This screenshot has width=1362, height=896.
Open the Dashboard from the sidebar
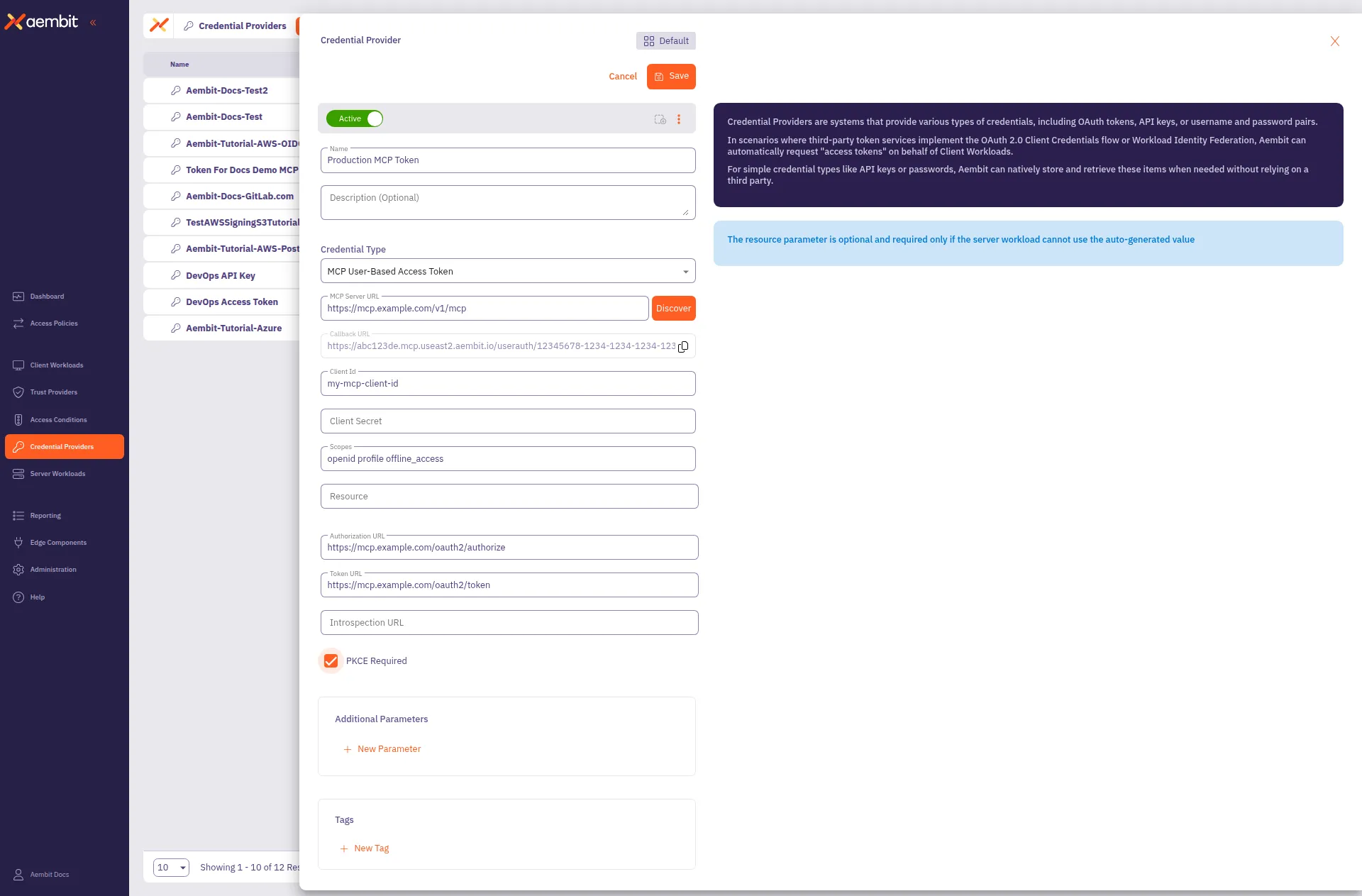click(x=46, y=297)
